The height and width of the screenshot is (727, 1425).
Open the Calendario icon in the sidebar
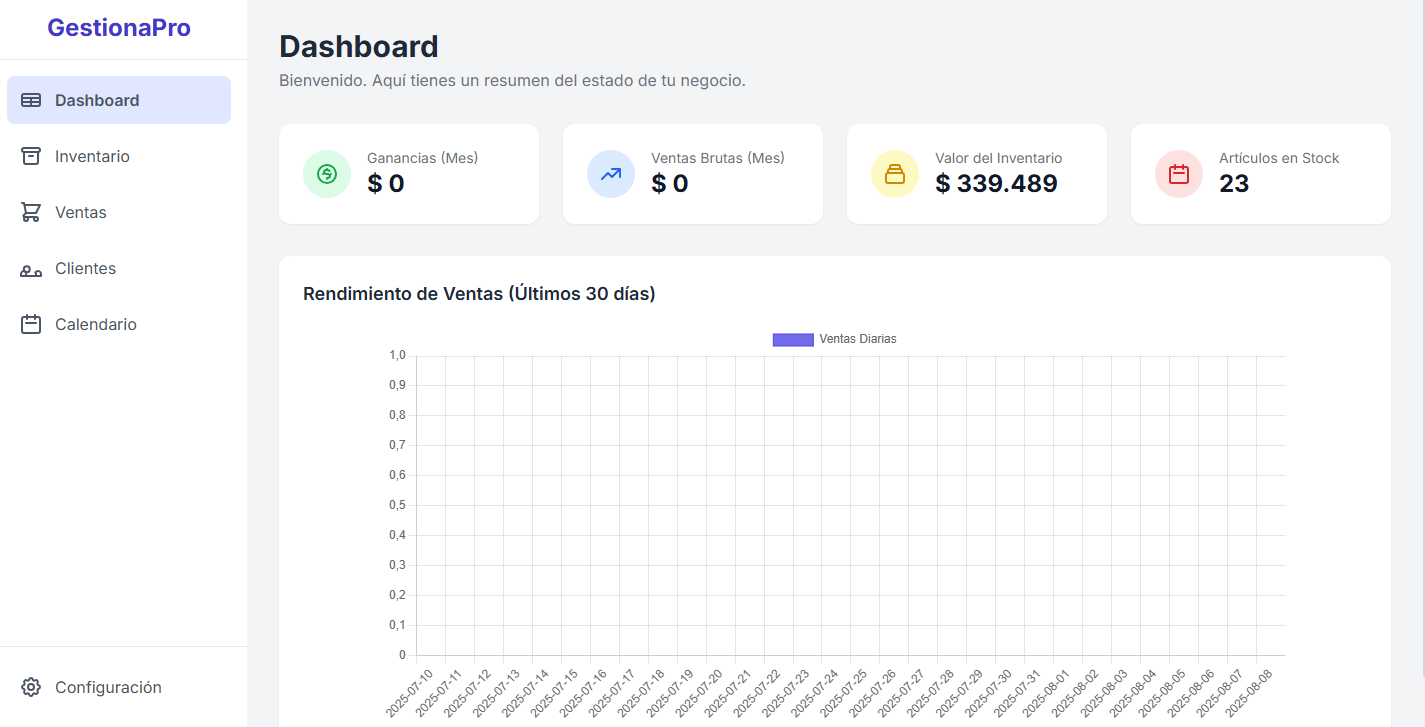tap(31, 324)
